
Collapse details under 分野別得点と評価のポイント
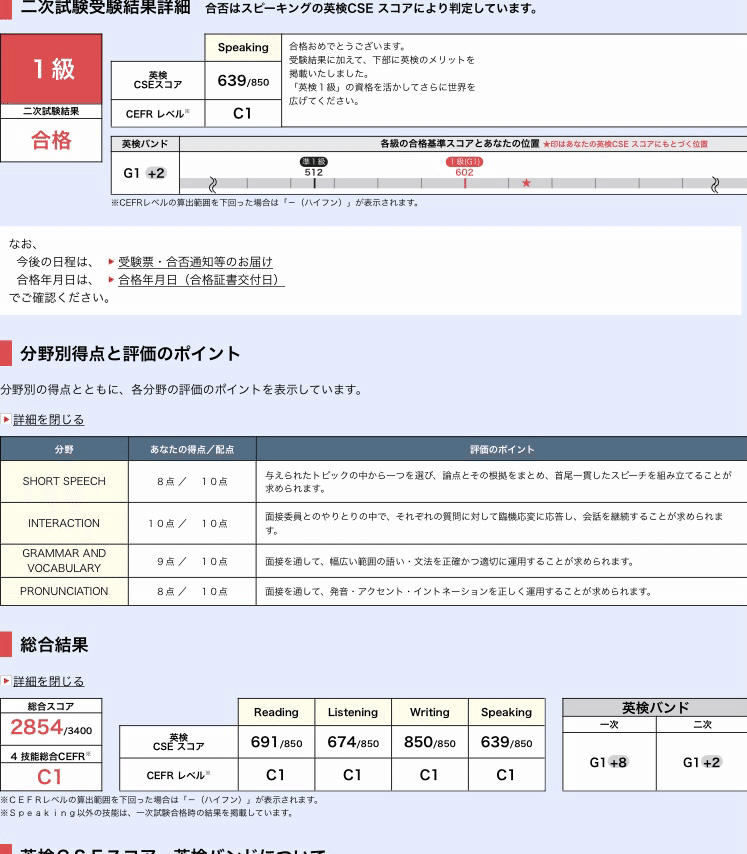(48, 419)
